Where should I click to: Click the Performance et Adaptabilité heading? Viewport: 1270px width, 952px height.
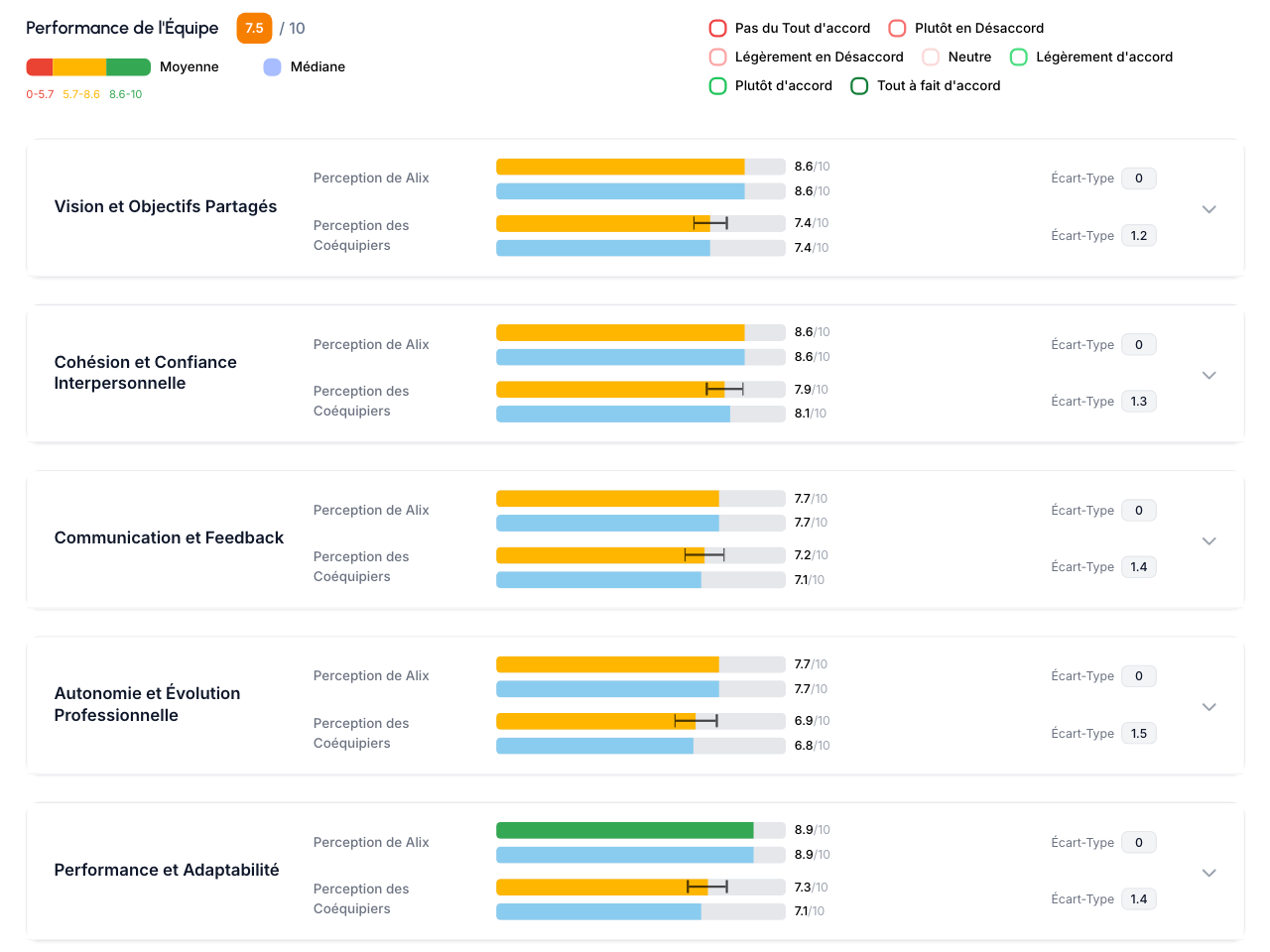tap(167, 870)
